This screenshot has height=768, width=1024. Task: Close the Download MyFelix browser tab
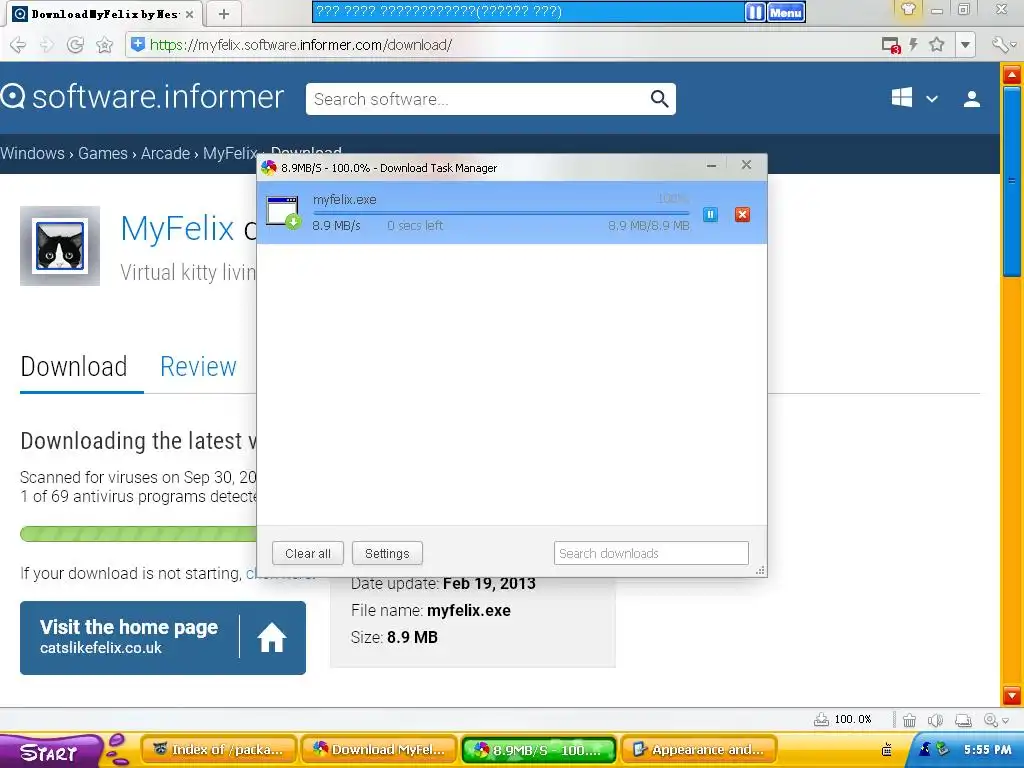(189, 14)
